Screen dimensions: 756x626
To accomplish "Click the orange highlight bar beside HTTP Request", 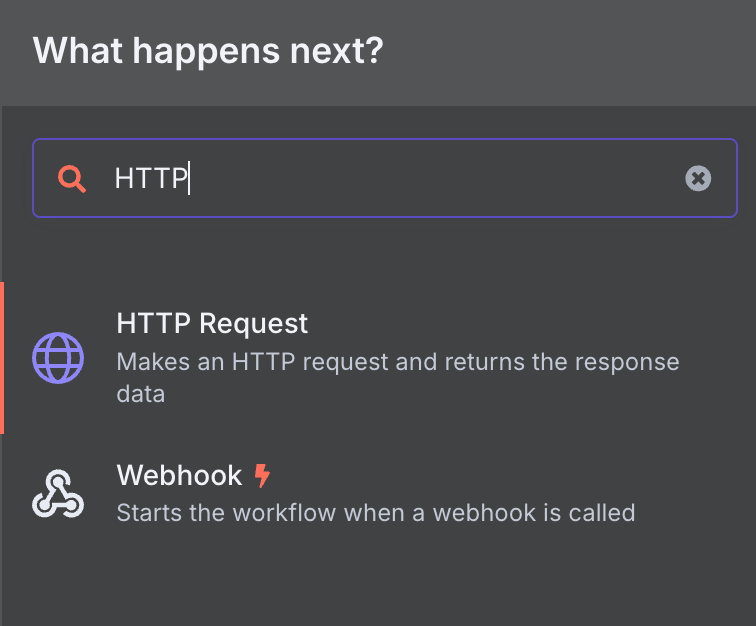I will coord(2,357).
